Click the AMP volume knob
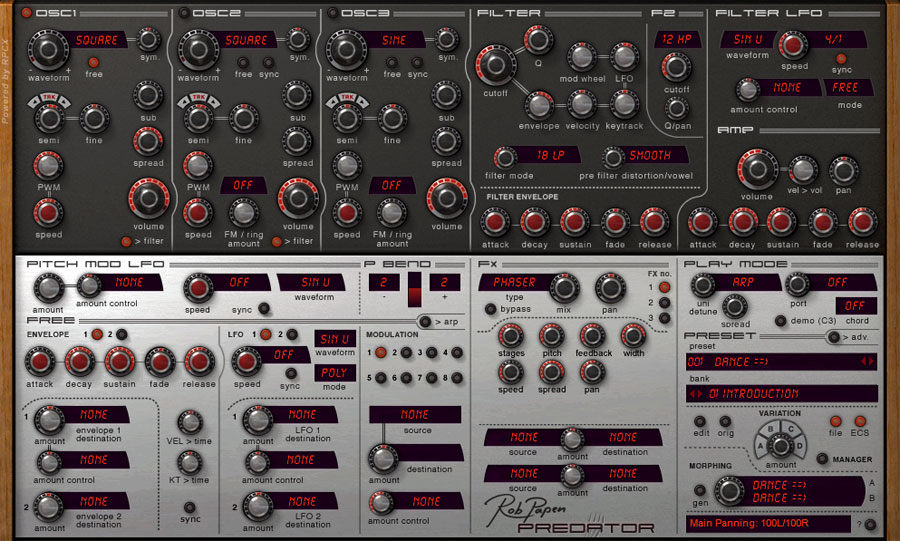The height and width of the screenshot is (541, 900). (757, 169)
